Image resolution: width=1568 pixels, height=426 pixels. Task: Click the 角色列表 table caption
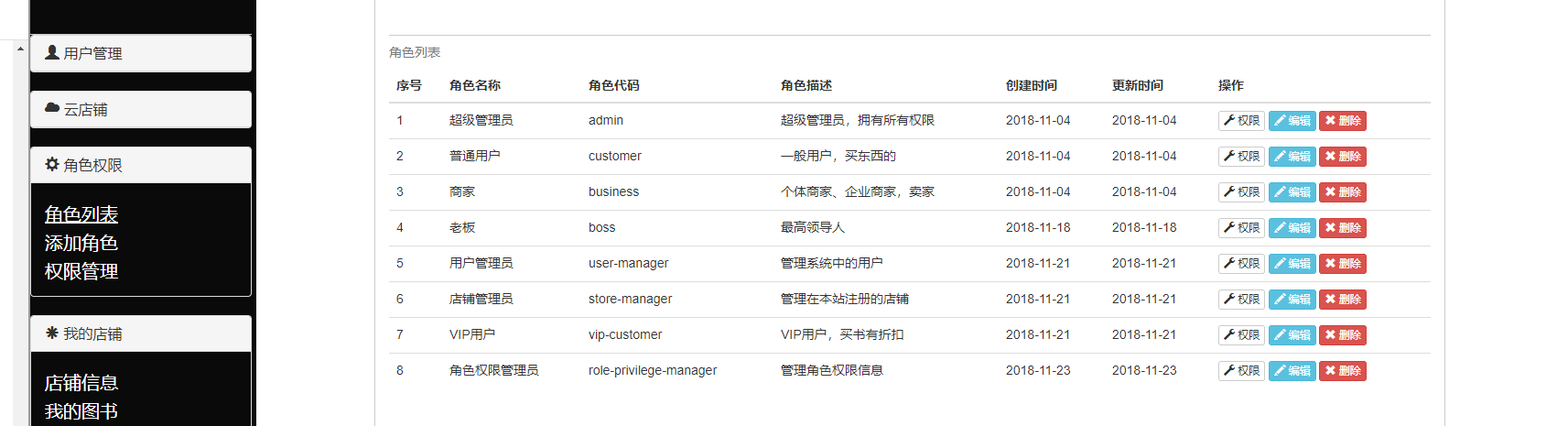coord(415,52)
